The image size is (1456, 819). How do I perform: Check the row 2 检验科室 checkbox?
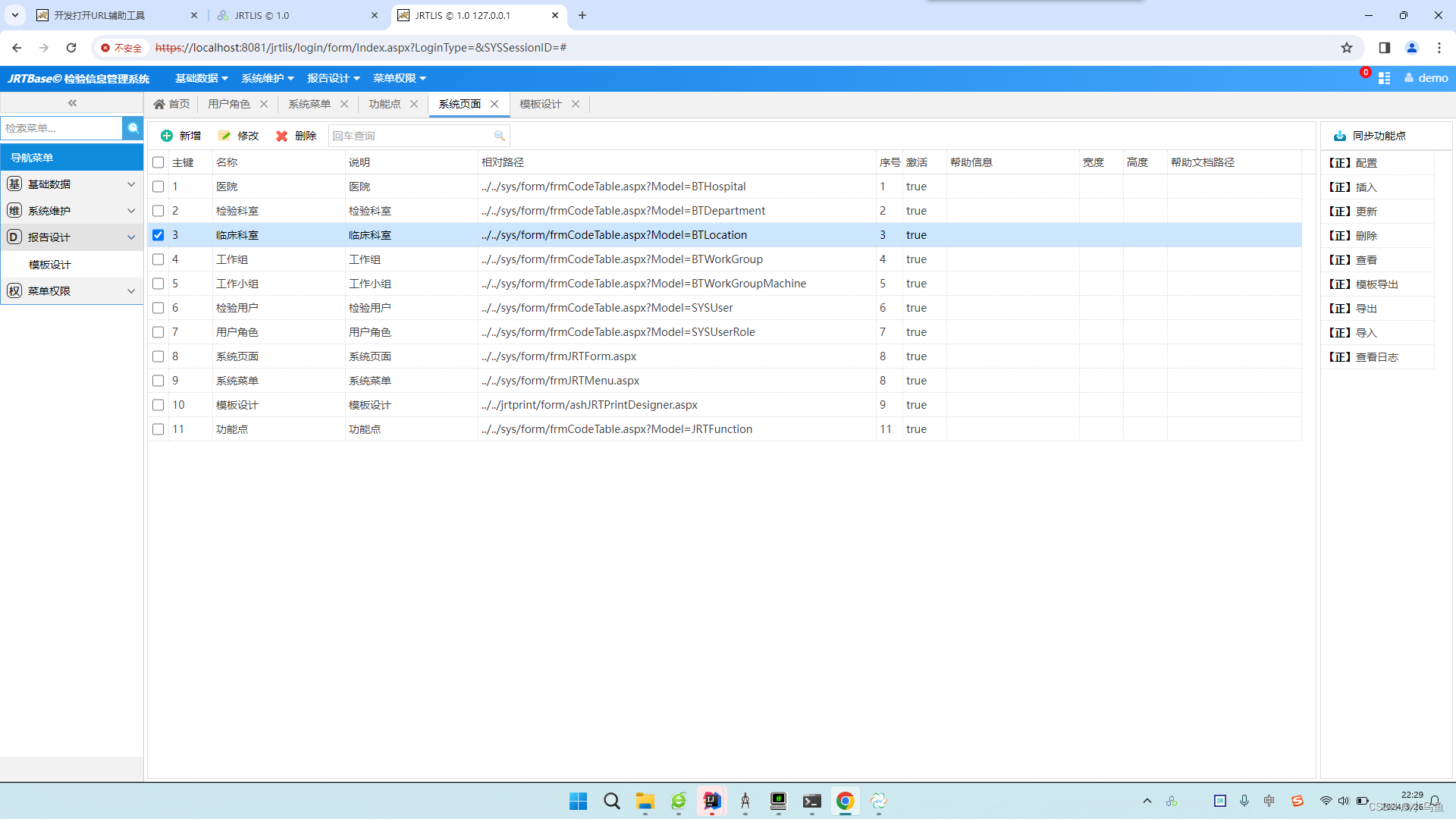point(158,211)
